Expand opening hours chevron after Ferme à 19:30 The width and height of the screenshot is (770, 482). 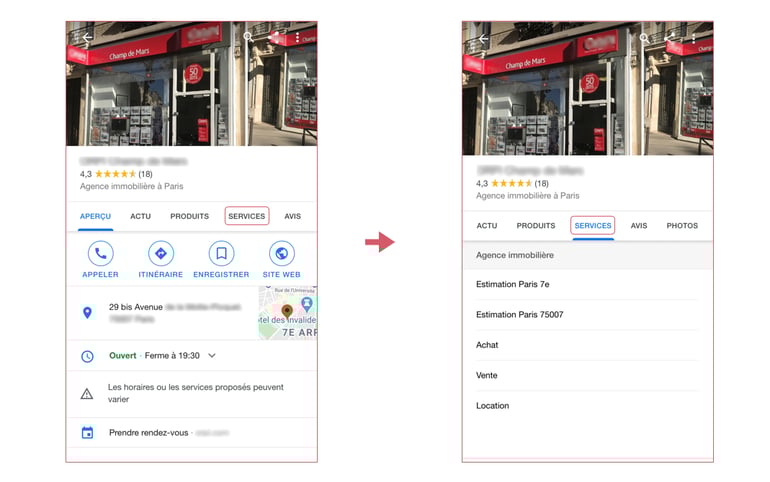212,355
